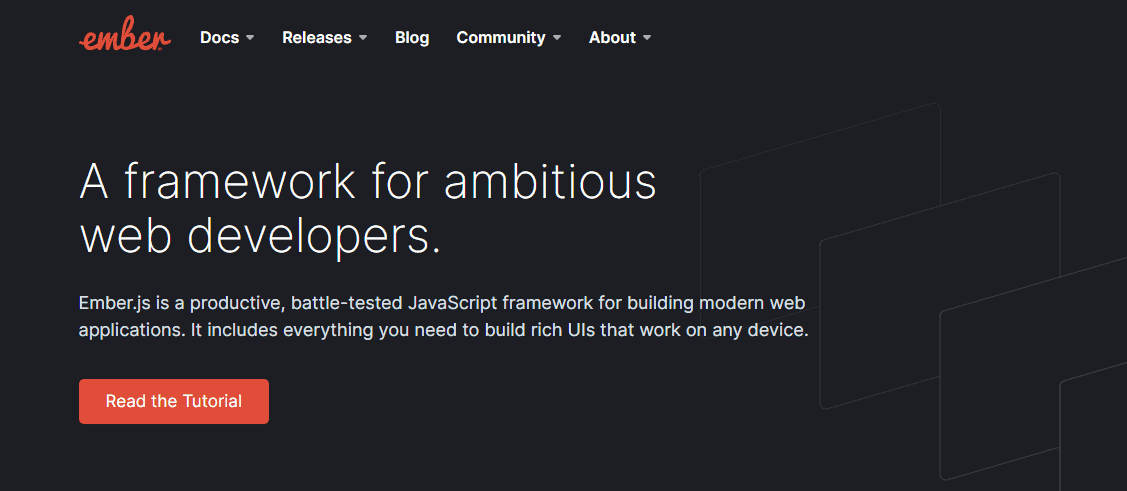Click the Read the Tutorial button

[x=174, y=401]
